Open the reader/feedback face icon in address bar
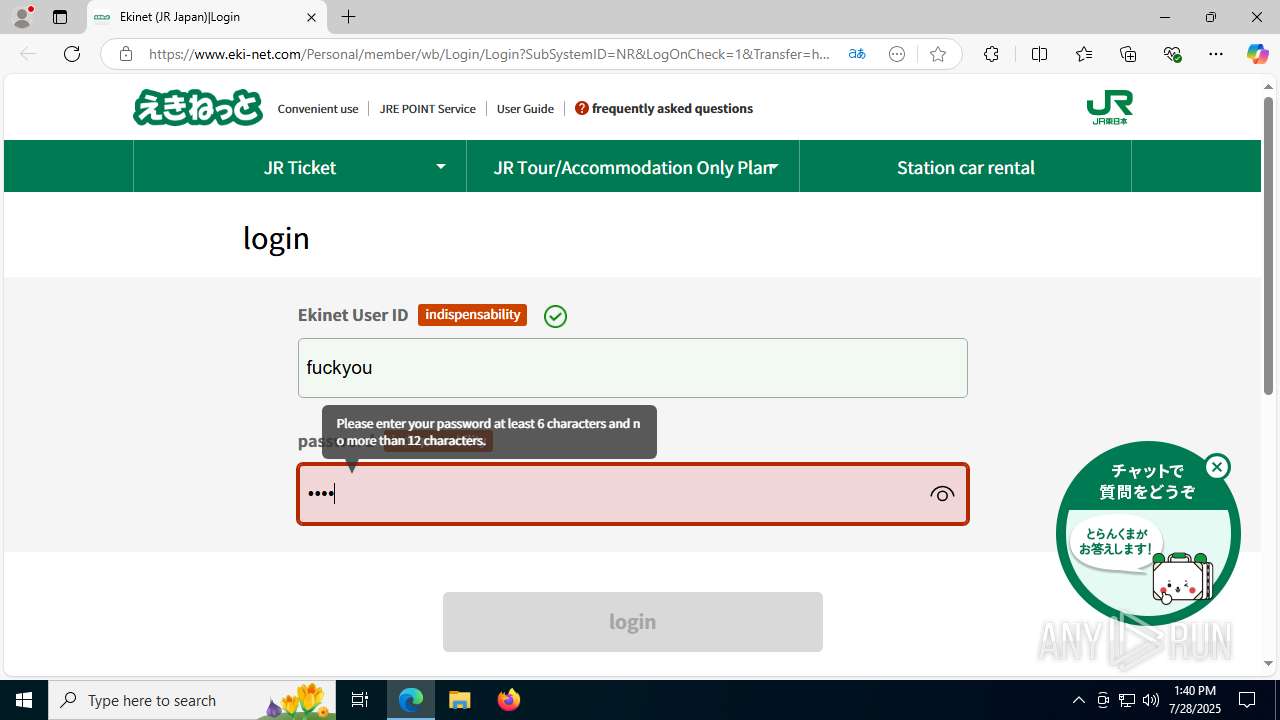 pos(897,54)
